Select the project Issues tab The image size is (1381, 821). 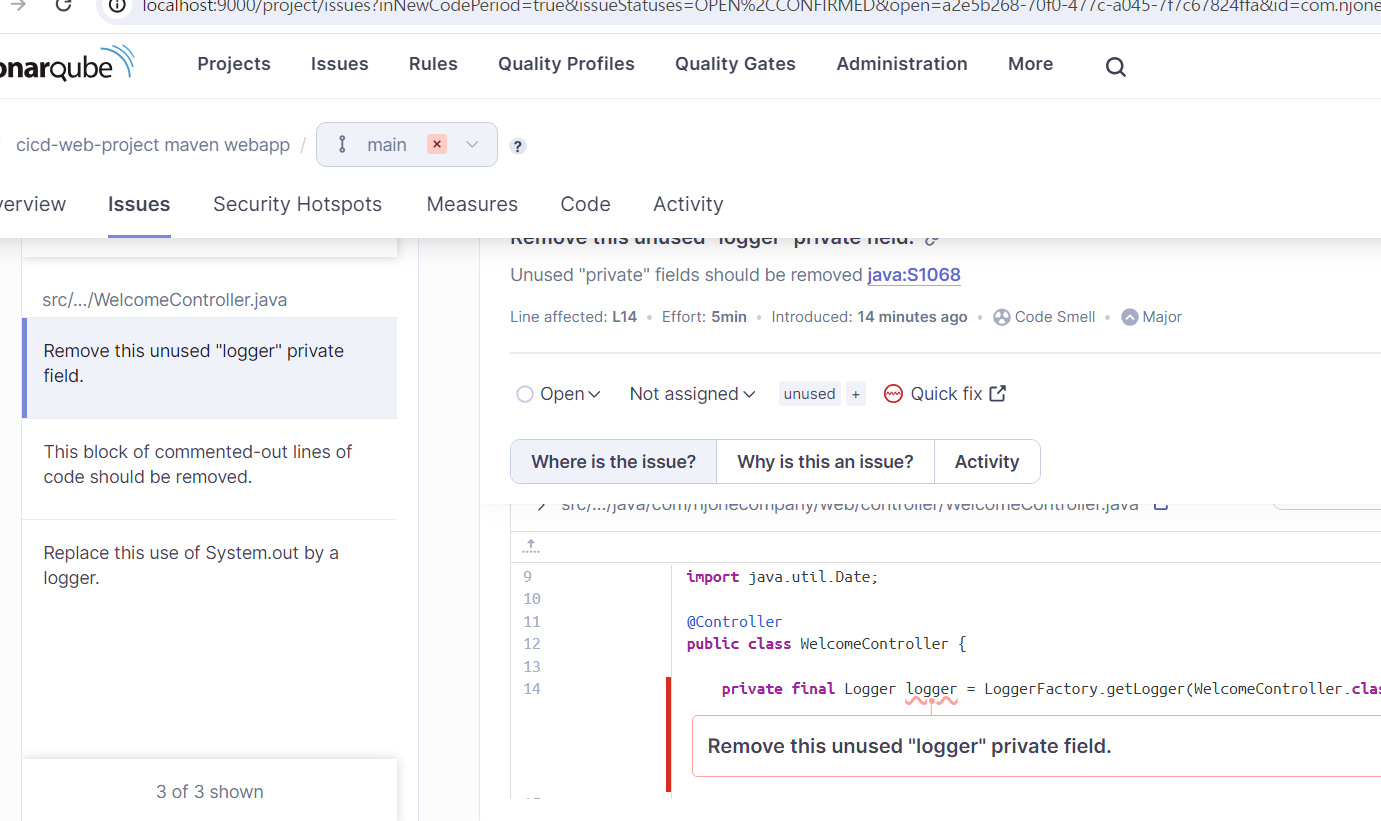[x=139, y=204]
